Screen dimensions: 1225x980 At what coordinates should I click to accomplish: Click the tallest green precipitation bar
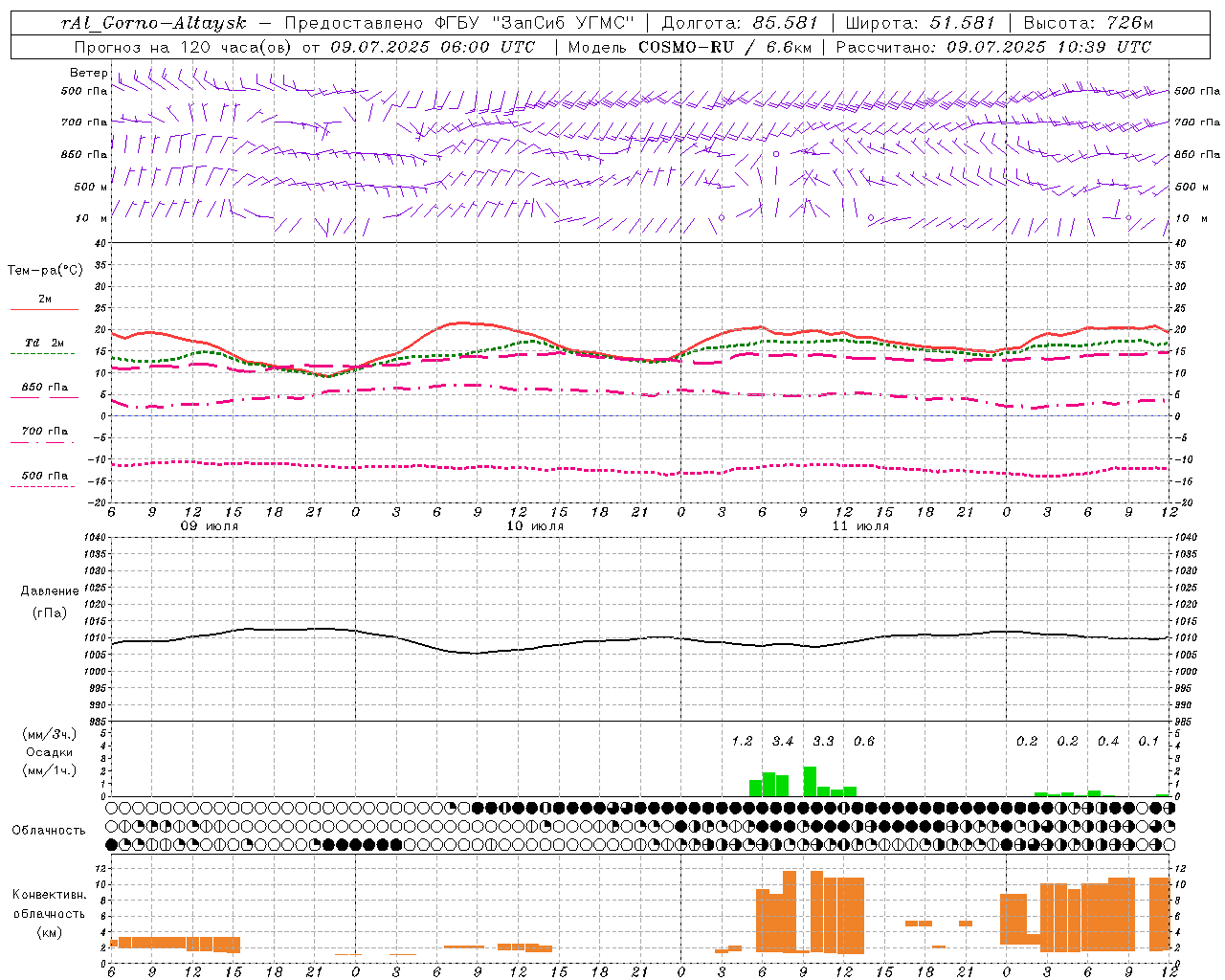tap(810, 781)
